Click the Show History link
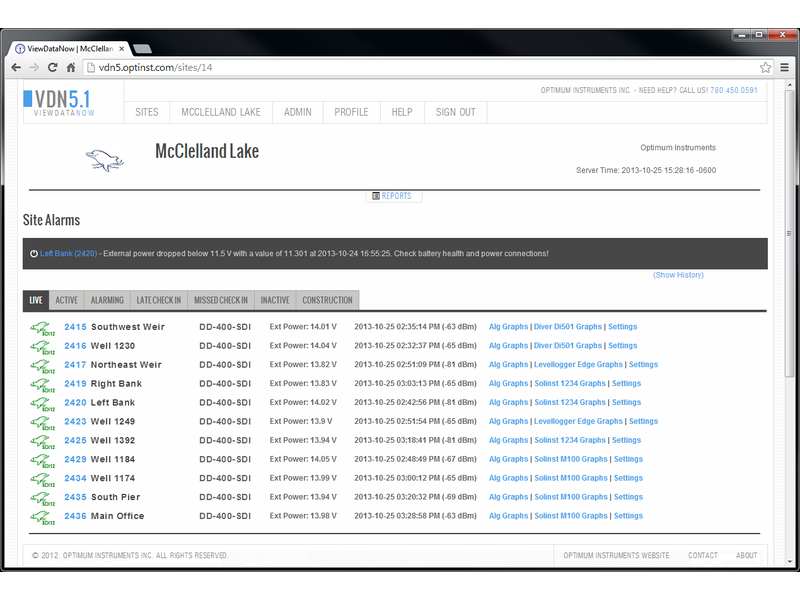Image resolution: width=800 pixels, height=600 pixels. (679, 275)
